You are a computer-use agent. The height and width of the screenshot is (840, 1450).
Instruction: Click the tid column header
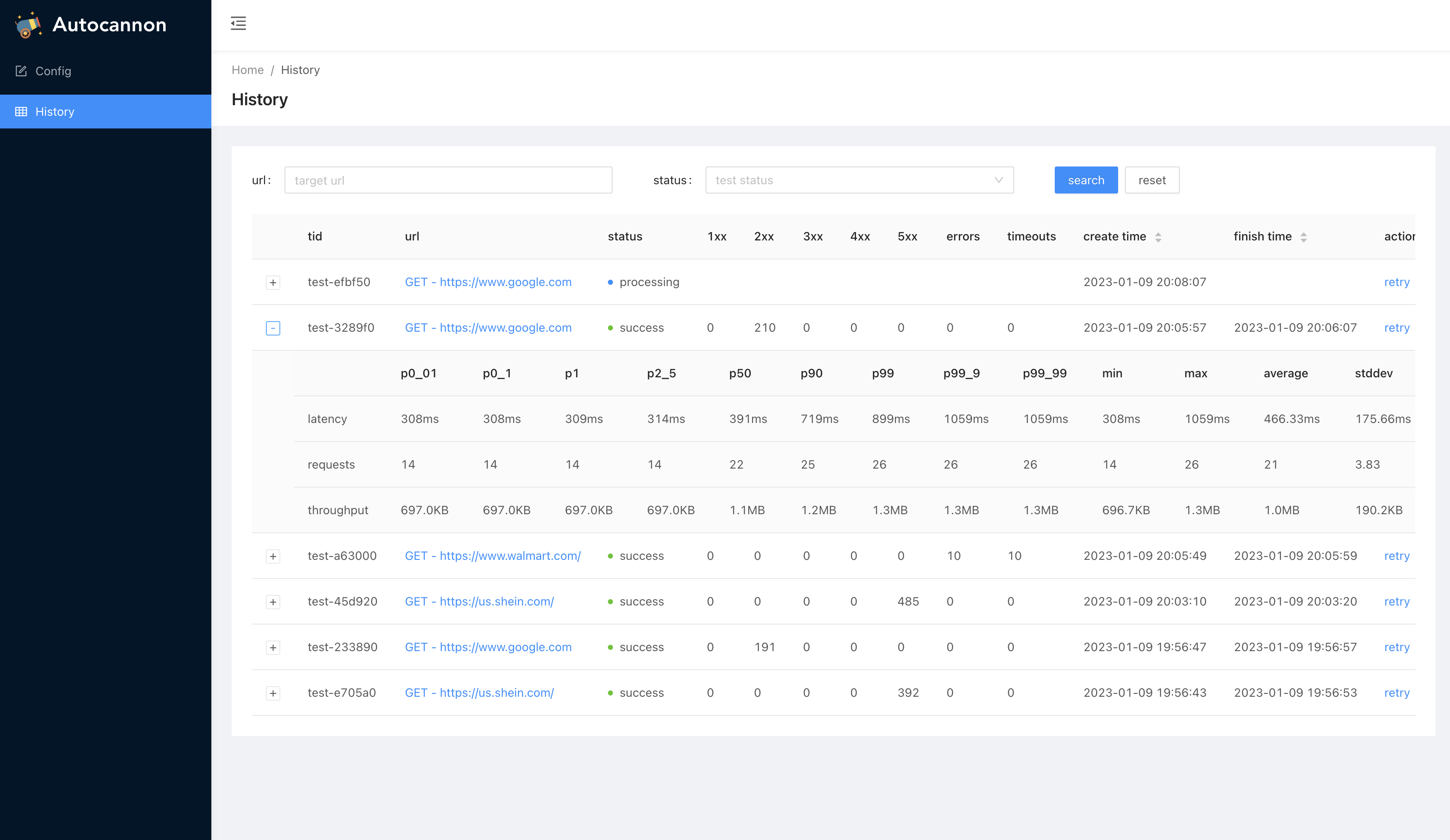315,236
